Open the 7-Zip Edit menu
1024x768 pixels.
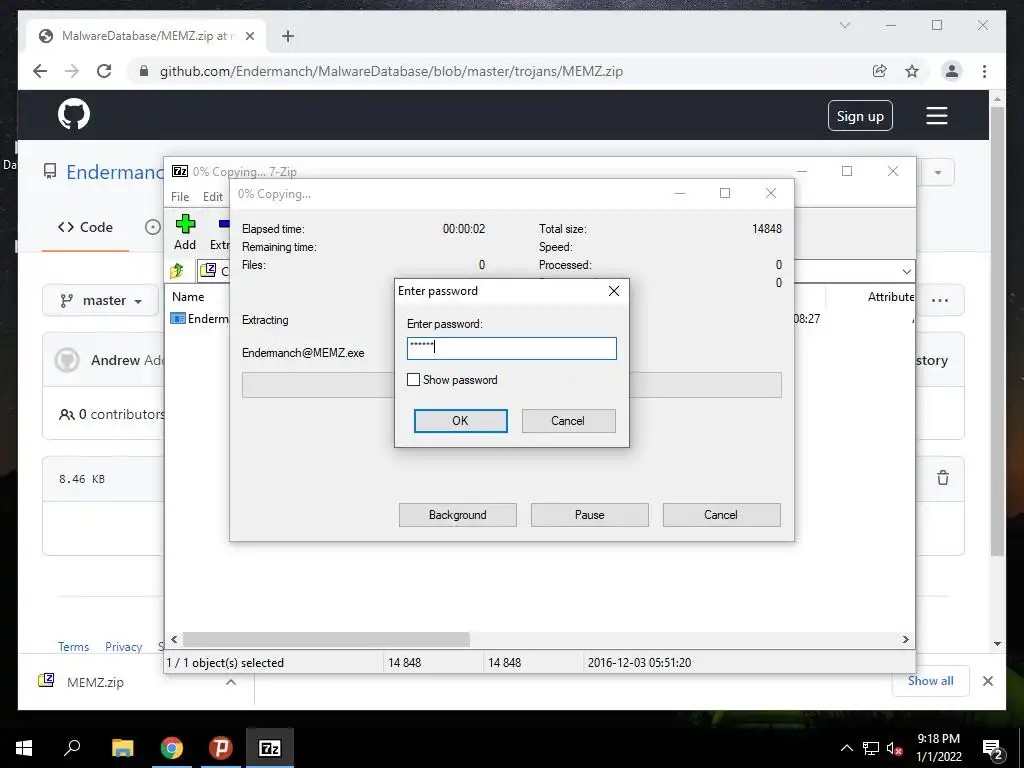click(213, 197)
